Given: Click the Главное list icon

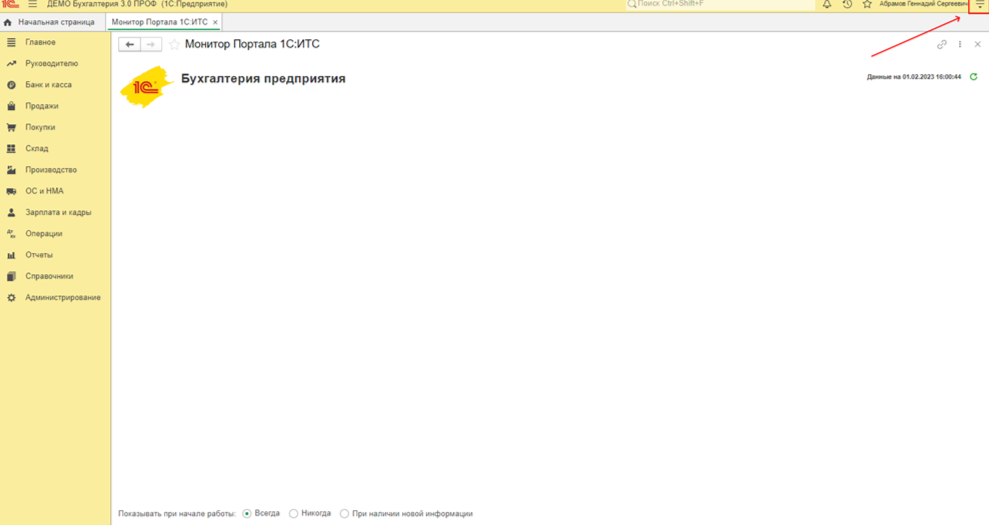Looking at the screenshot, I should click(x=11, y=42).
